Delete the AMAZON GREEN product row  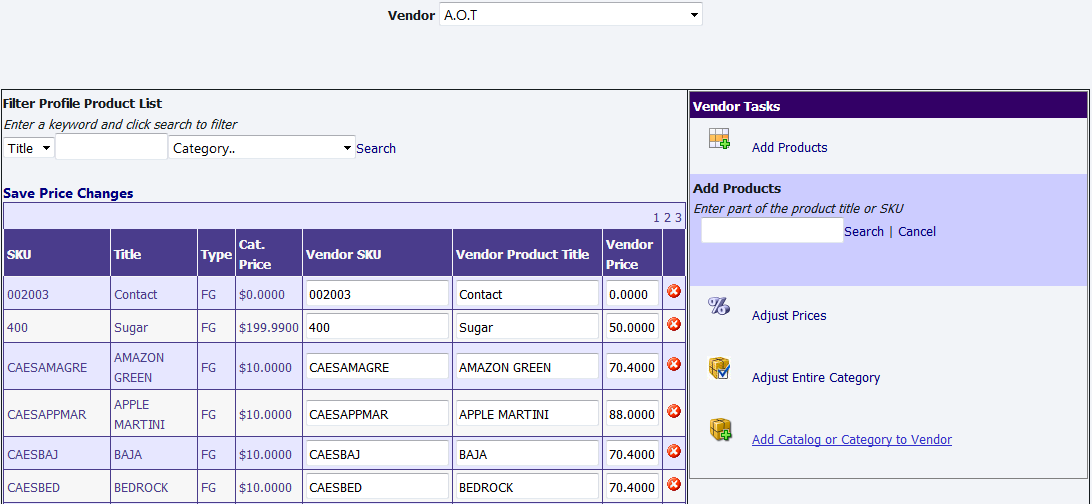pyautogui.click(x=674, y=365)
